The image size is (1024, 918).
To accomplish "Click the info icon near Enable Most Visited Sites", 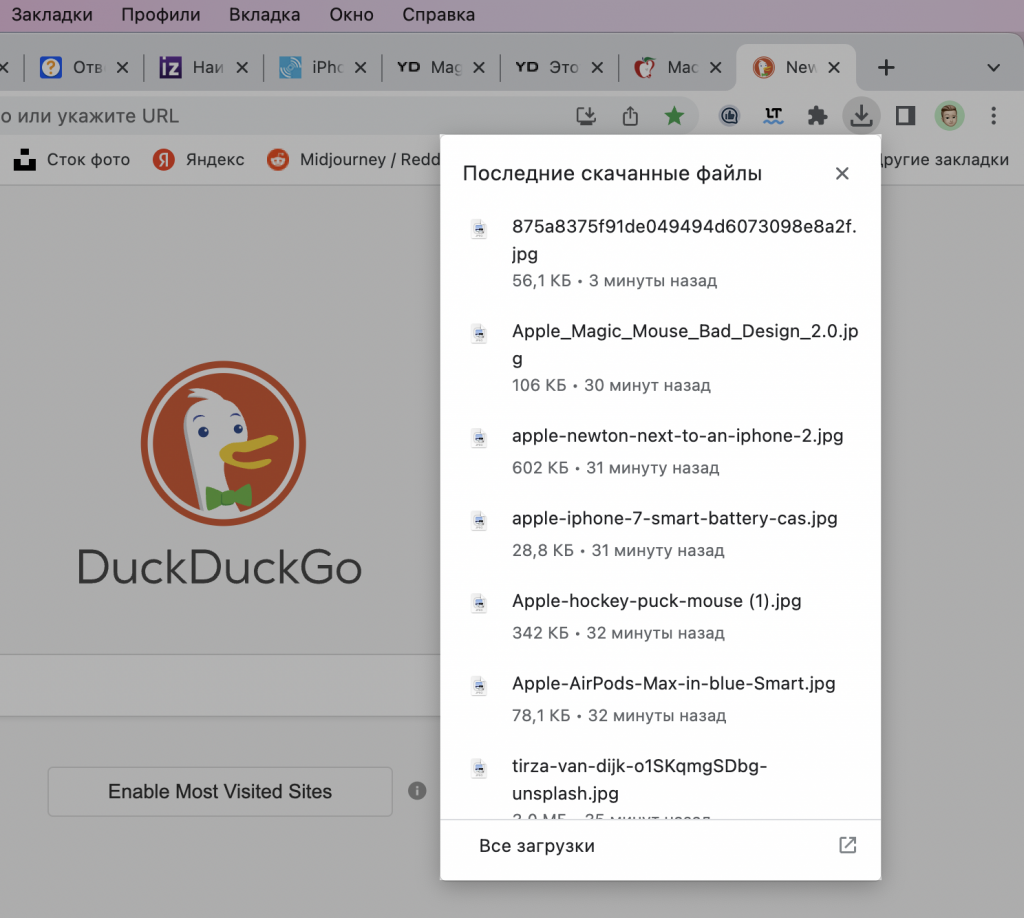I will click(x=417, y=790).
